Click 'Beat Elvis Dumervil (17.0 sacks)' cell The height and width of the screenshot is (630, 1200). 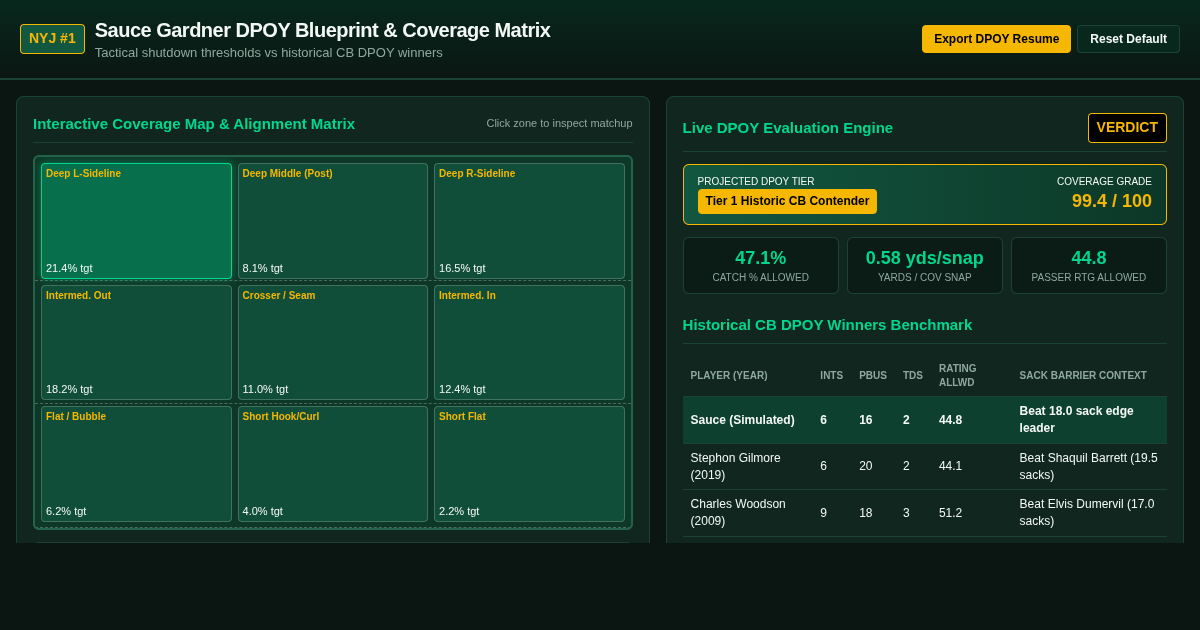pos(1089,513)
